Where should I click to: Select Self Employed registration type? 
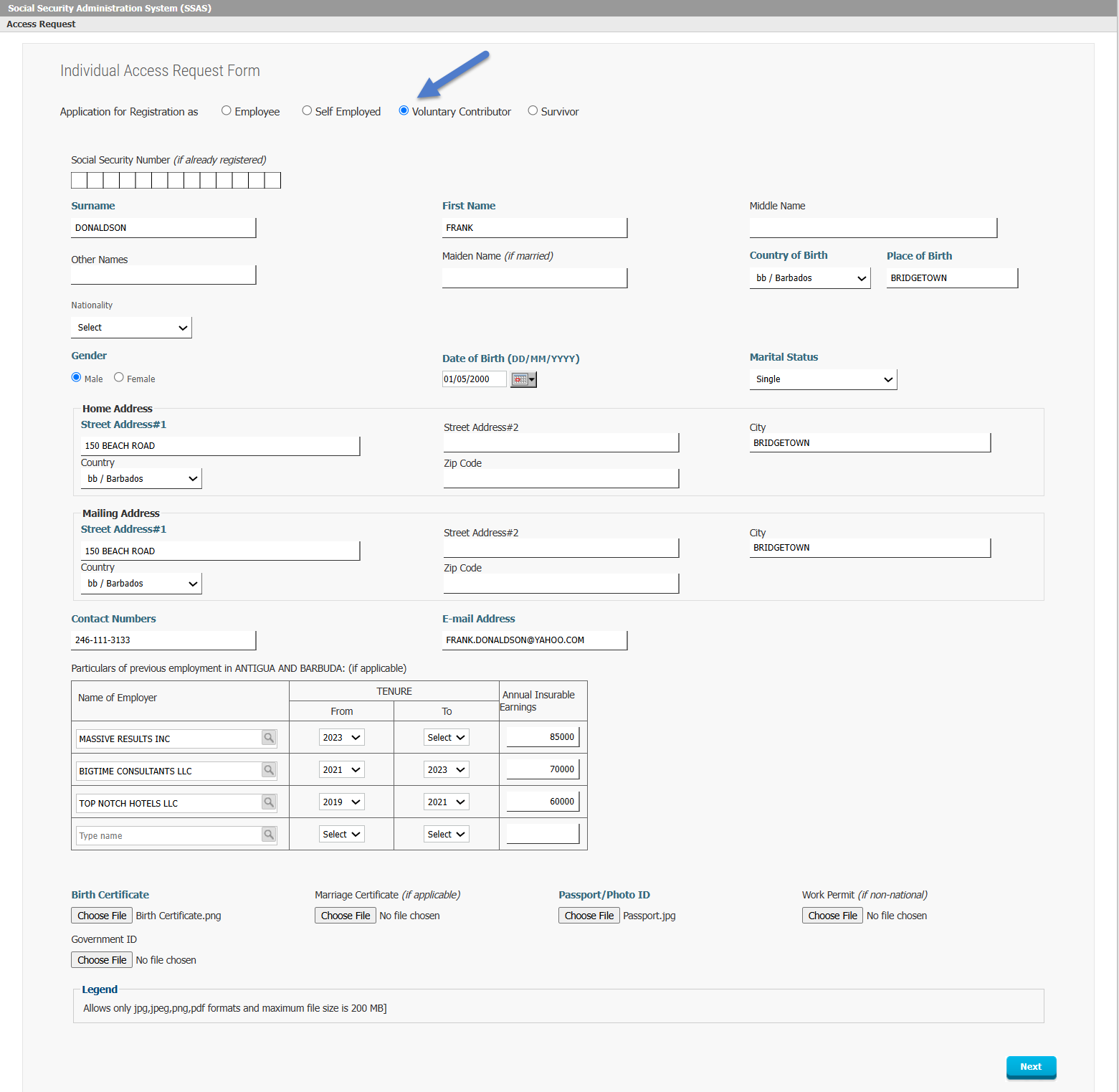(307, 110)
